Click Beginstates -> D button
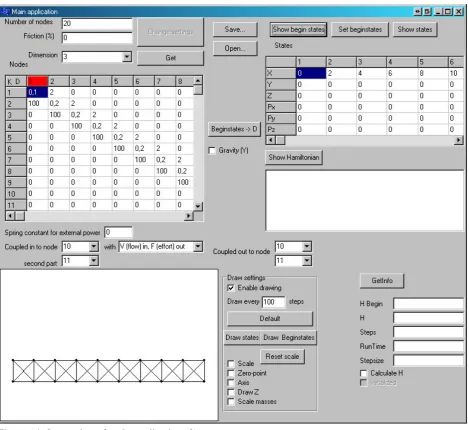Viewport: 469px width, 430px height. (x=234, y=129)
